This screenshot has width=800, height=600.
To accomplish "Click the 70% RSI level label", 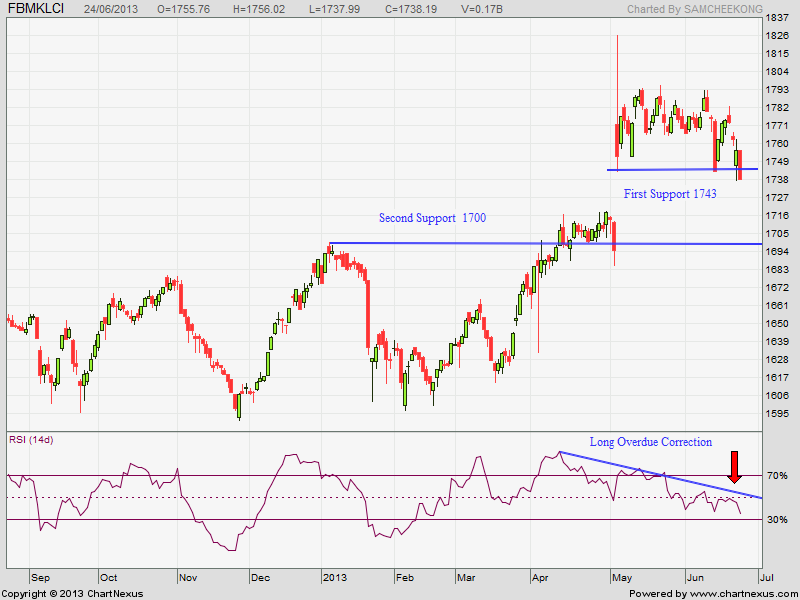I will coord(777,476).
